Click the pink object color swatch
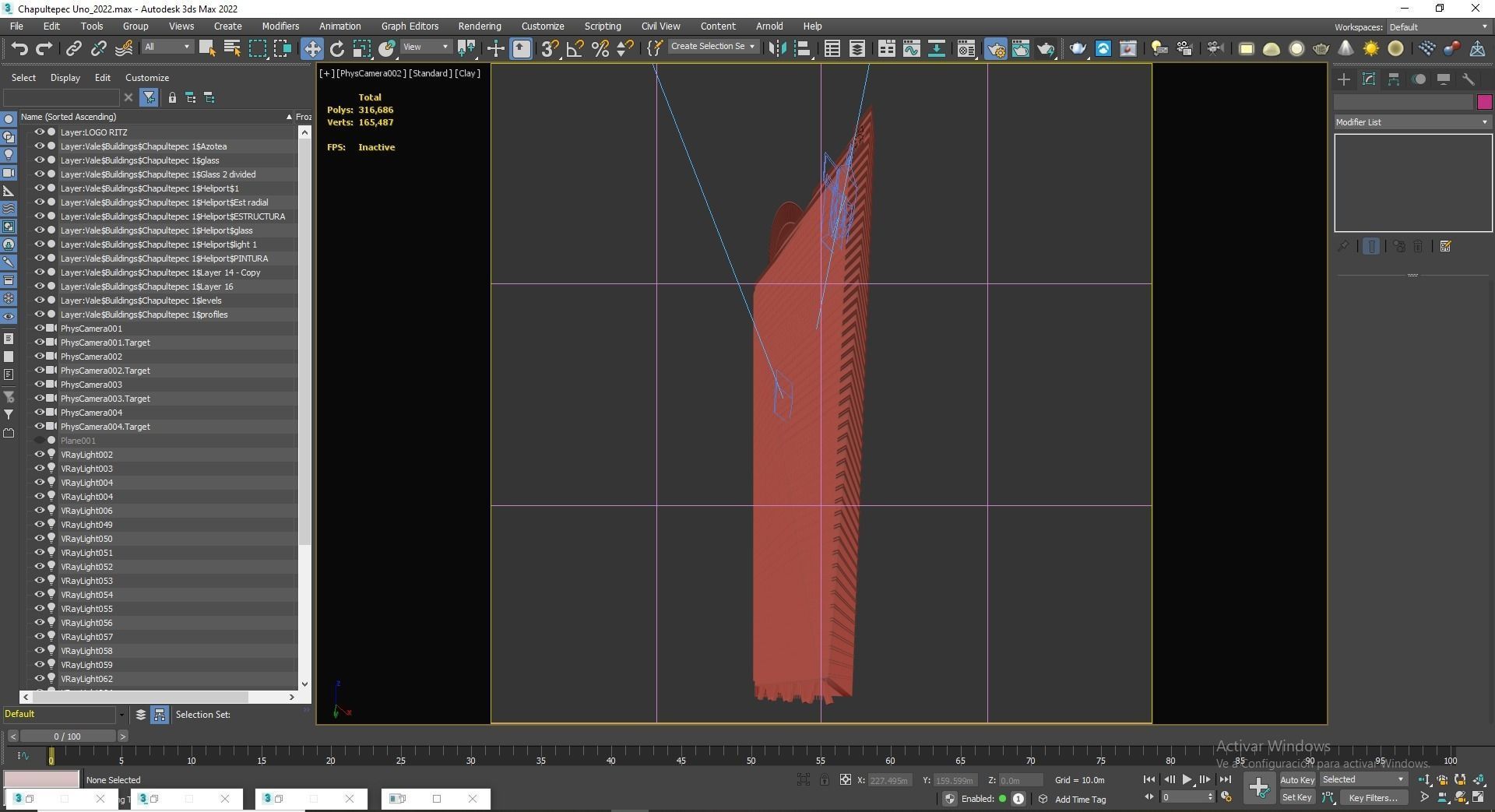The width and height of the screenshot is (1495, 812). 1484,102
